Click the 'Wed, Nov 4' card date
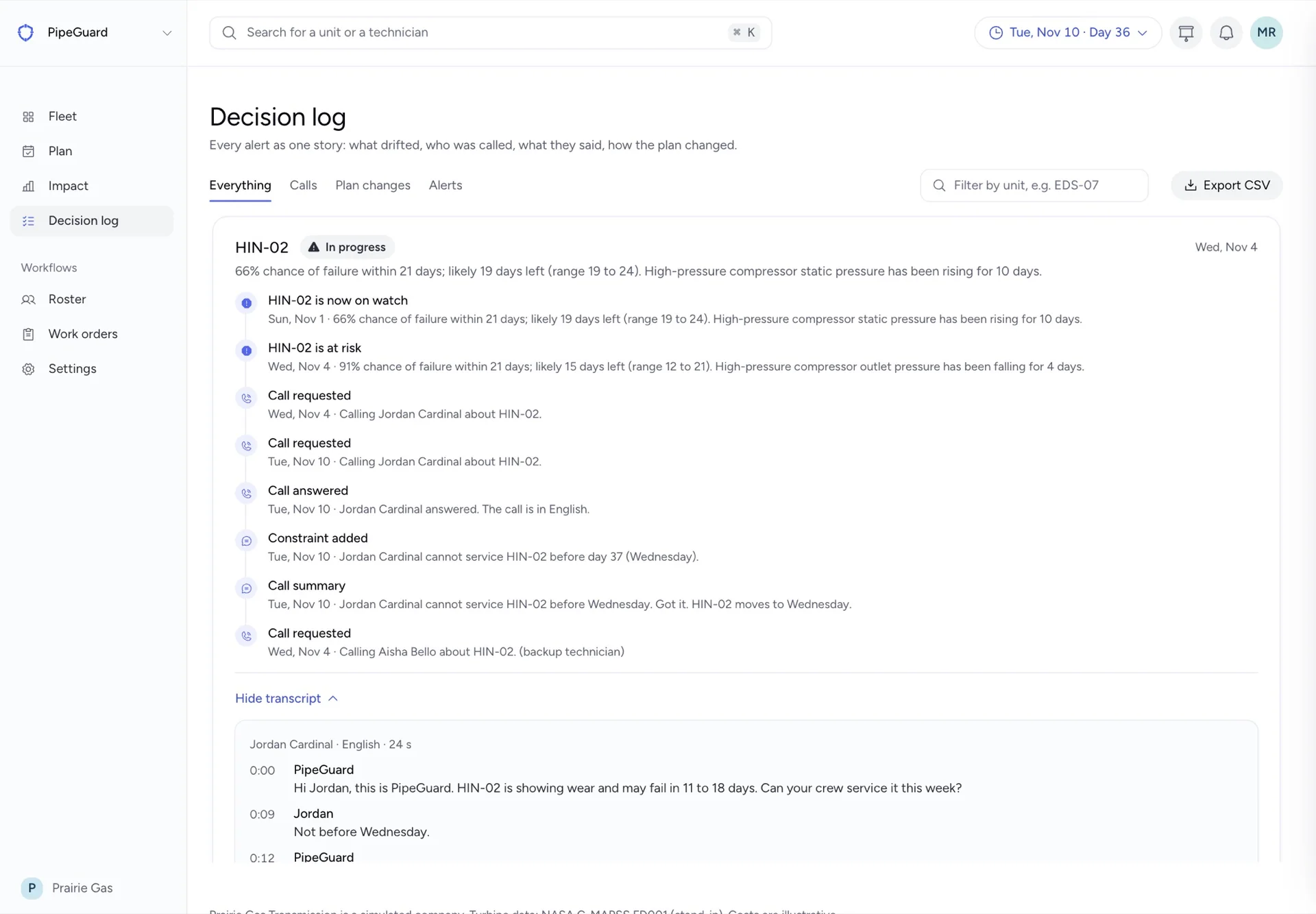The image size is (1316, 914). [1226, 247]
